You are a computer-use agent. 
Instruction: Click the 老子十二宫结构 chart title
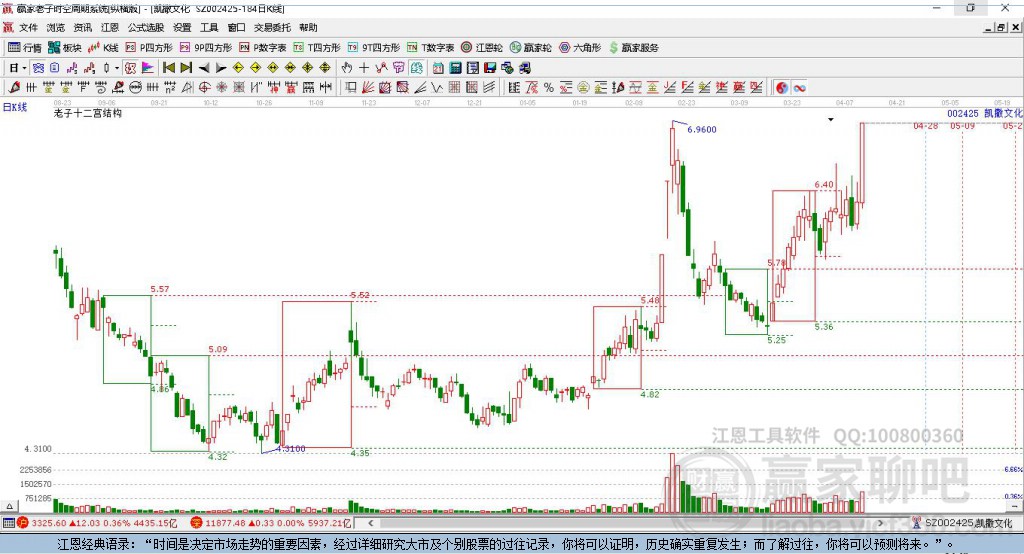(88, 113)
